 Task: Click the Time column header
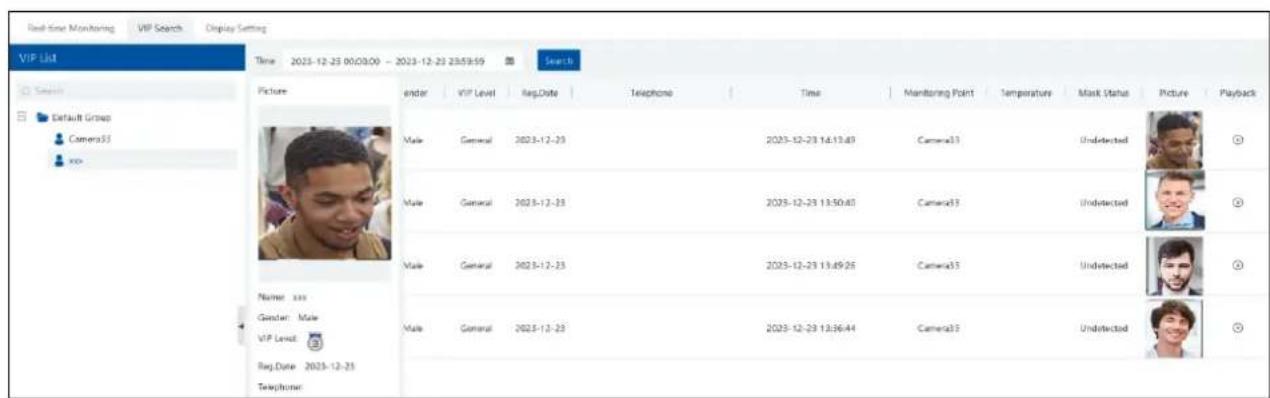[x=811, y=92]
